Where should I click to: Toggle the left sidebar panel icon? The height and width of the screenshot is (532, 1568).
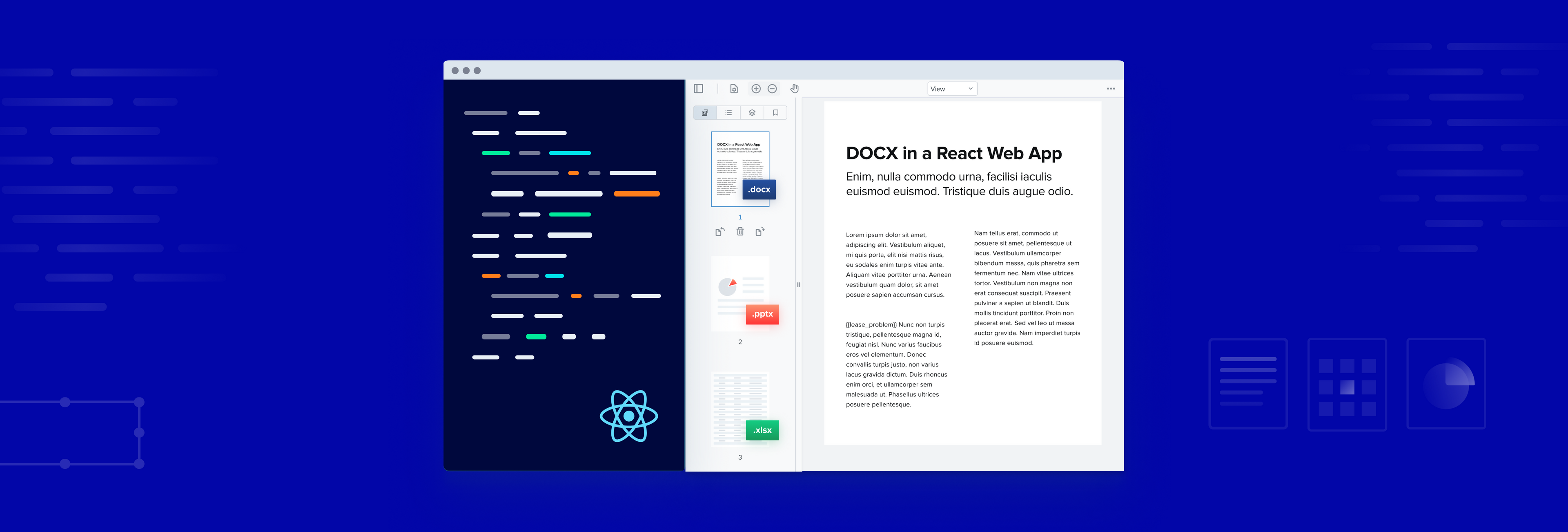click(x=698, y=89)
